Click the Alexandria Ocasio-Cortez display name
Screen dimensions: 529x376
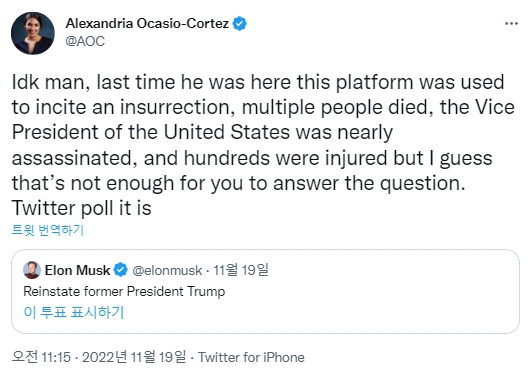147,24
